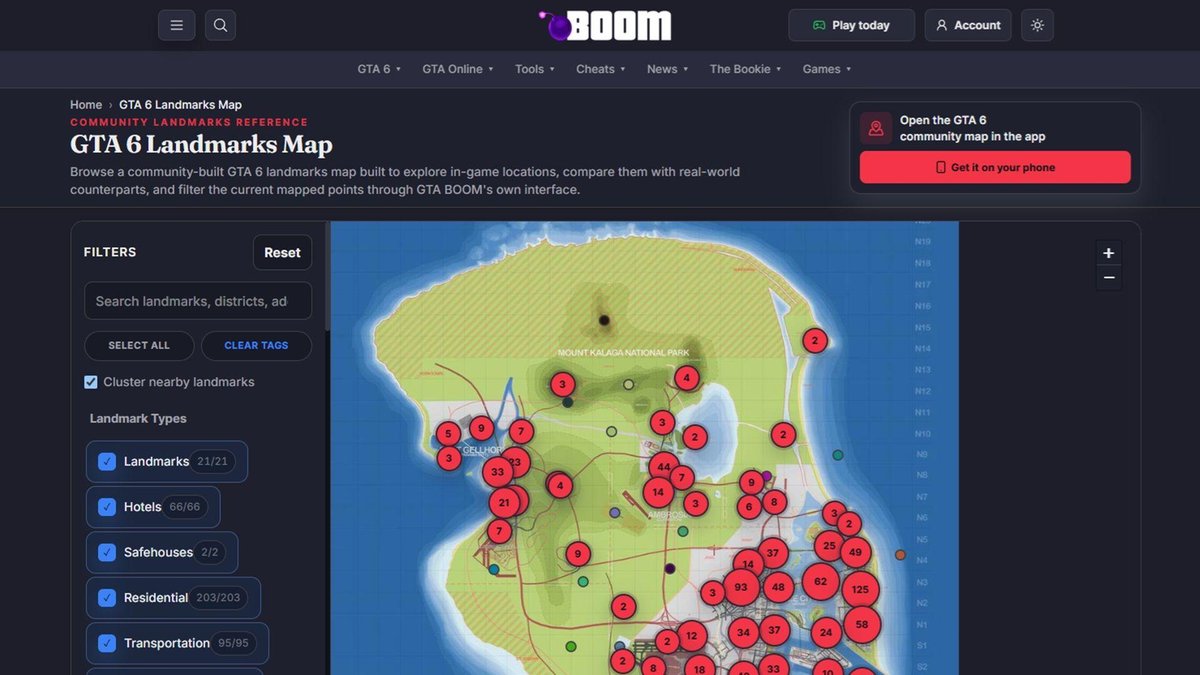The width and height of the screenshot is (1200, 675).
Task: Uncheck the Safehouses type filter
Action: (107, 552)
